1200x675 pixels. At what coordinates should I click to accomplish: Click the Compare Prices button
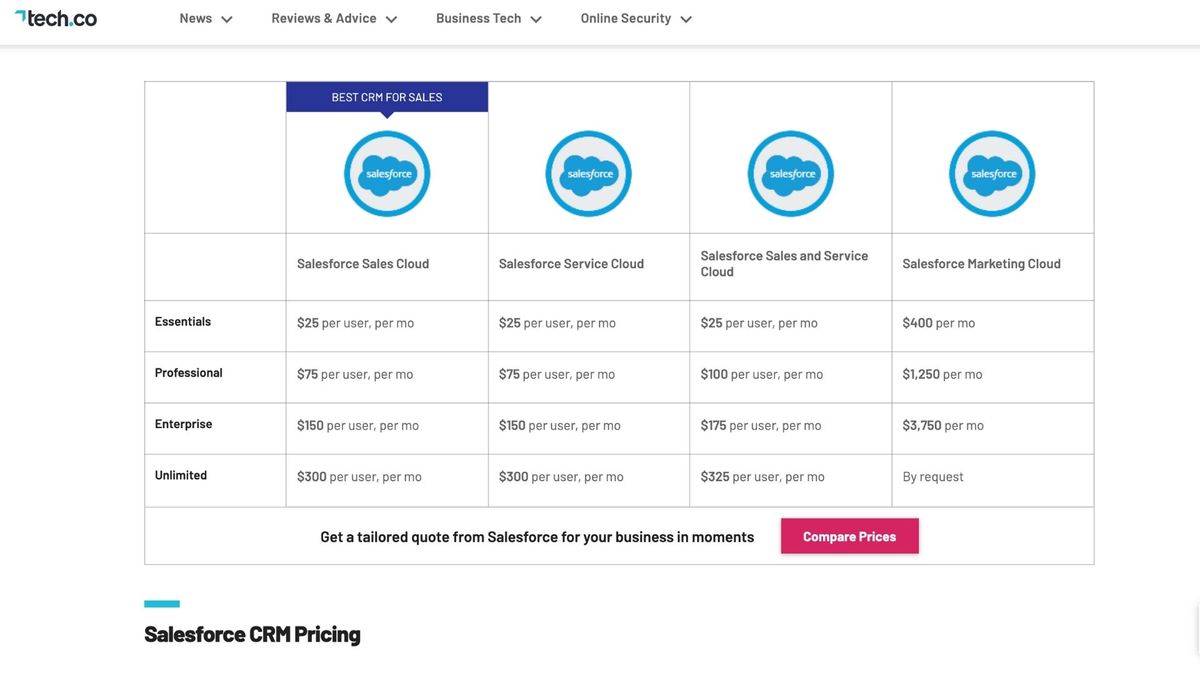point(849,536)
